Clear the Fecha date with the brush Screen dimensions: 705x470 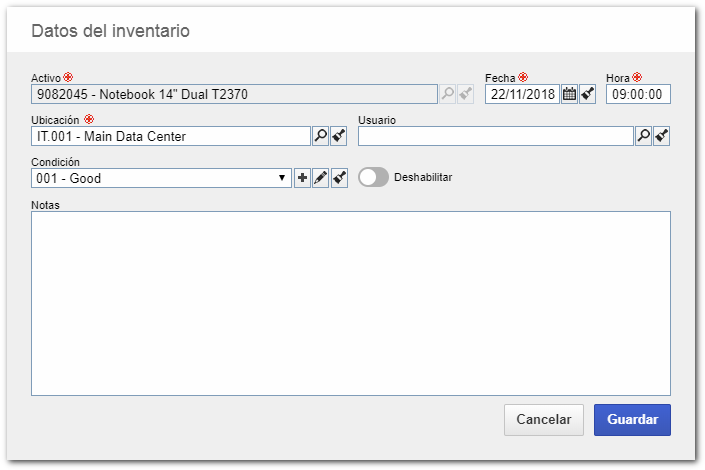pos(587,94)
